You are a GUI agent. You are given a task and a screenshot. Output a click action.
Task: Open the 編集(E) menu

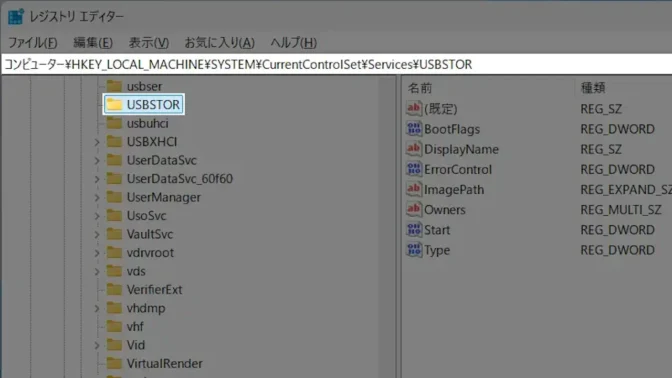point(93,43)
